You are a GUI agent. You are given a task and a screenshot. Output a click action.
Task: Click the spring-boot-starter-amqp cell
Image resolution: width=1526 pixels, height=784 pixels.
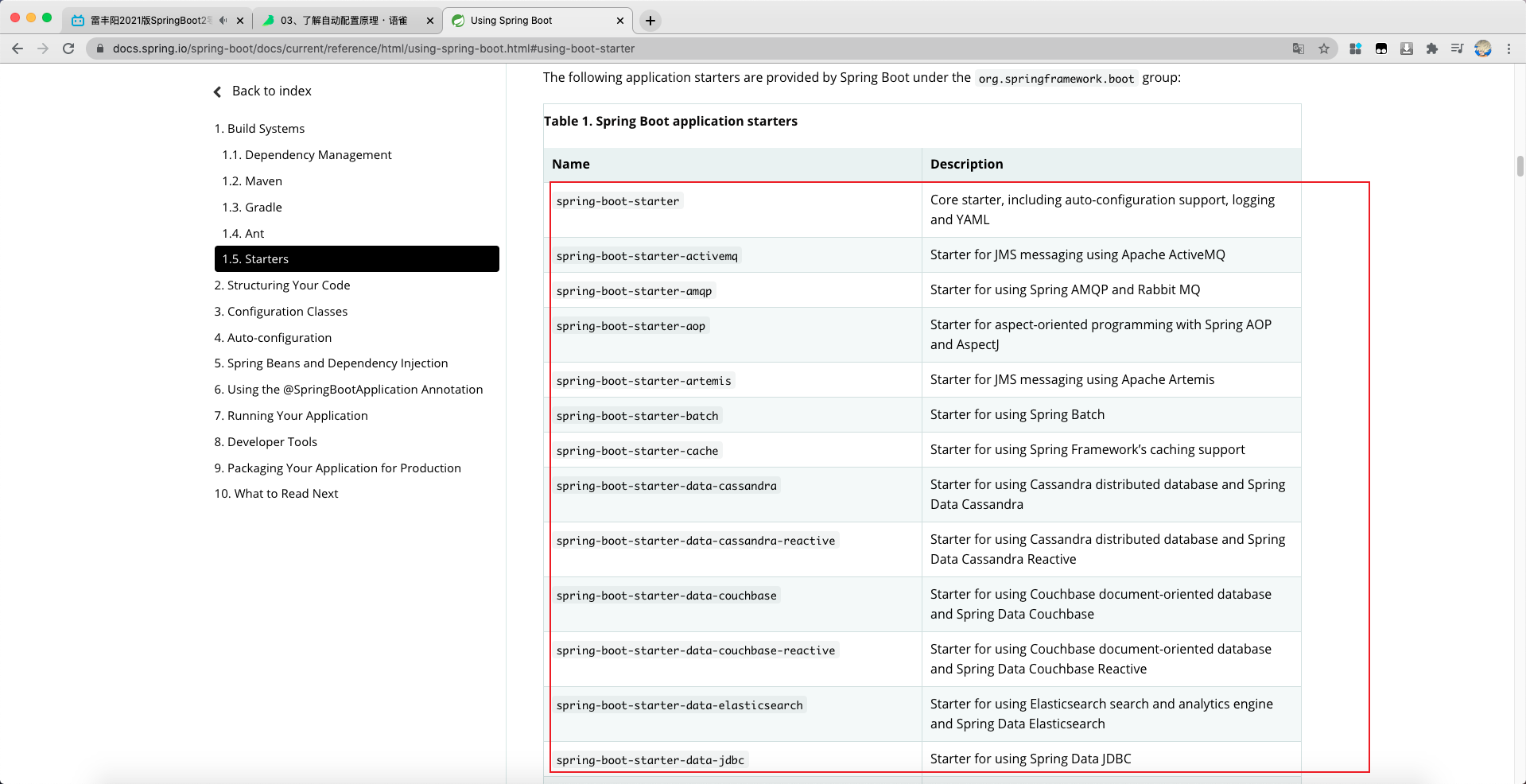point(634,291)
